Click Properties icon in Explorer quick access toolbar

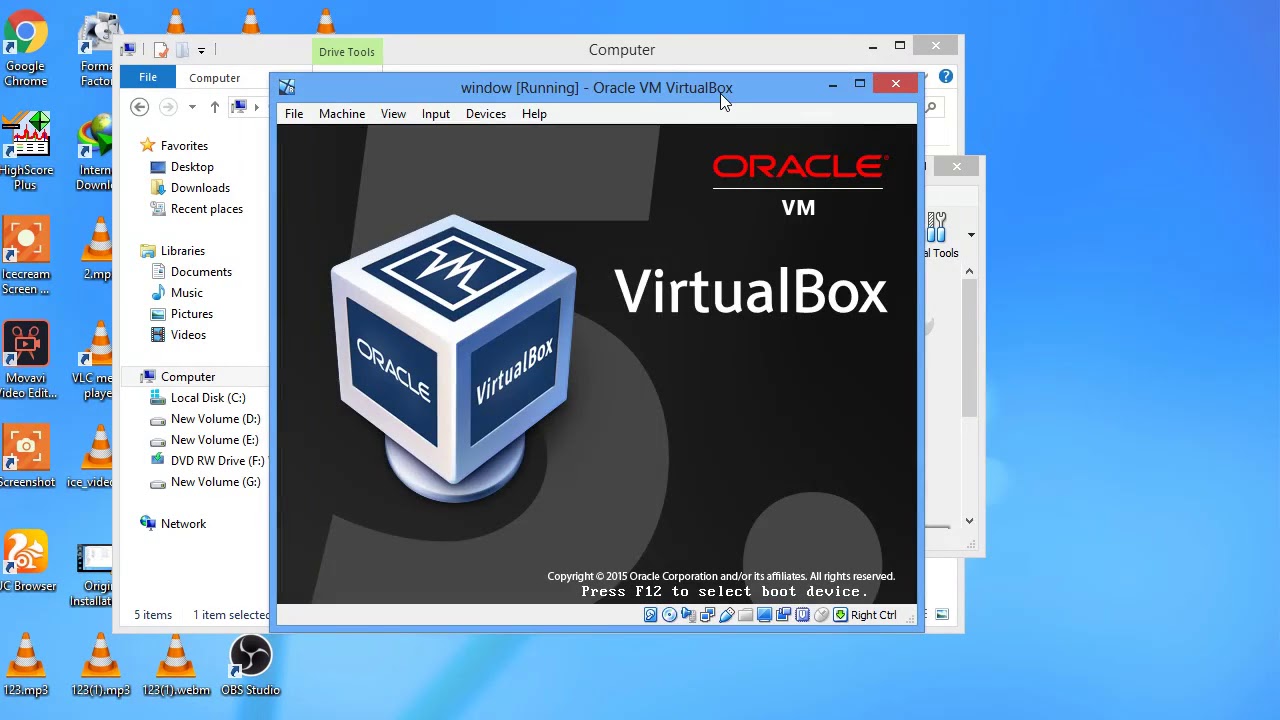(x=161, y=50)
